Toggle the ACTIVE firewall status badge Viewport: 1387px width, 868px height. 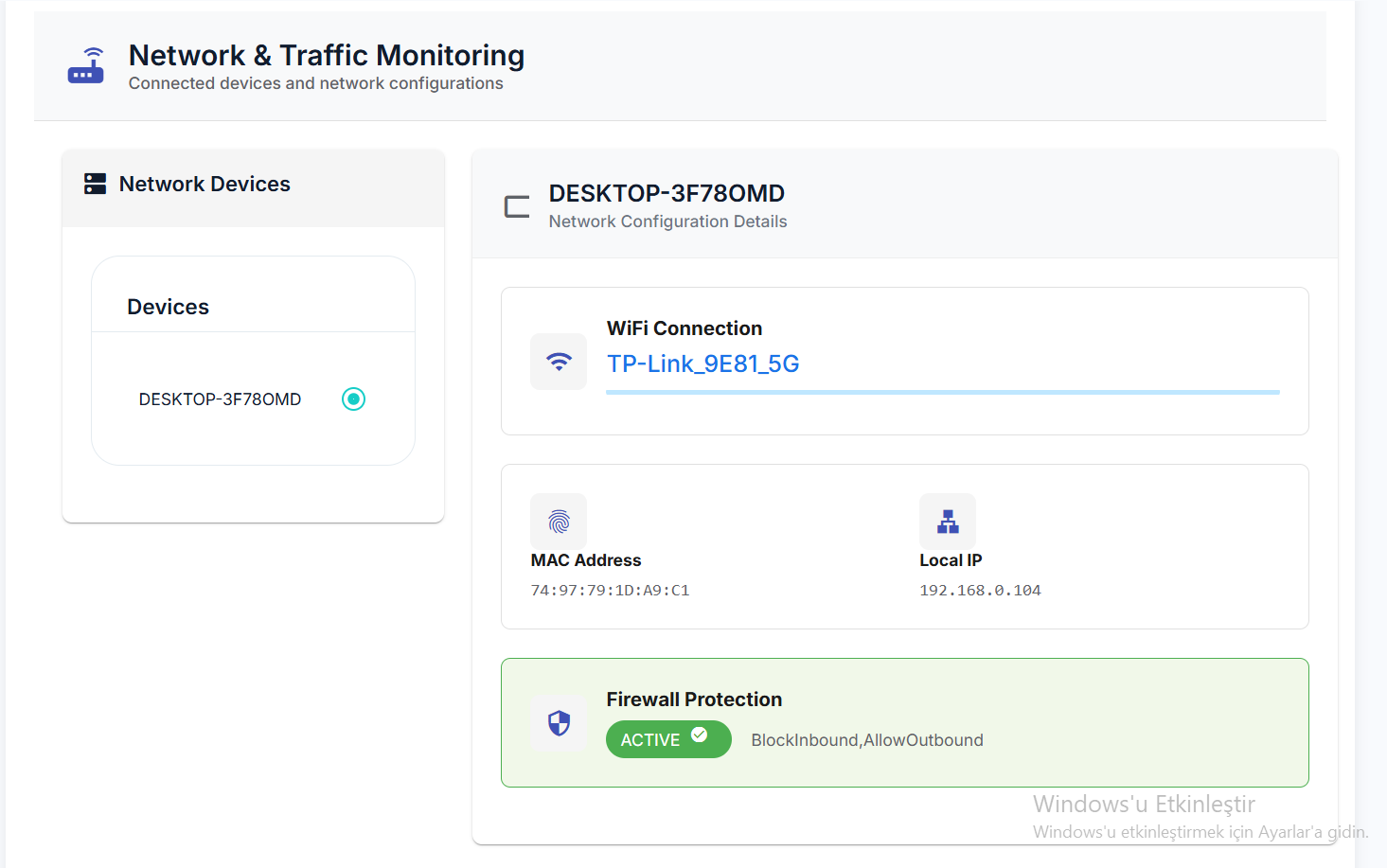(668, 739)
